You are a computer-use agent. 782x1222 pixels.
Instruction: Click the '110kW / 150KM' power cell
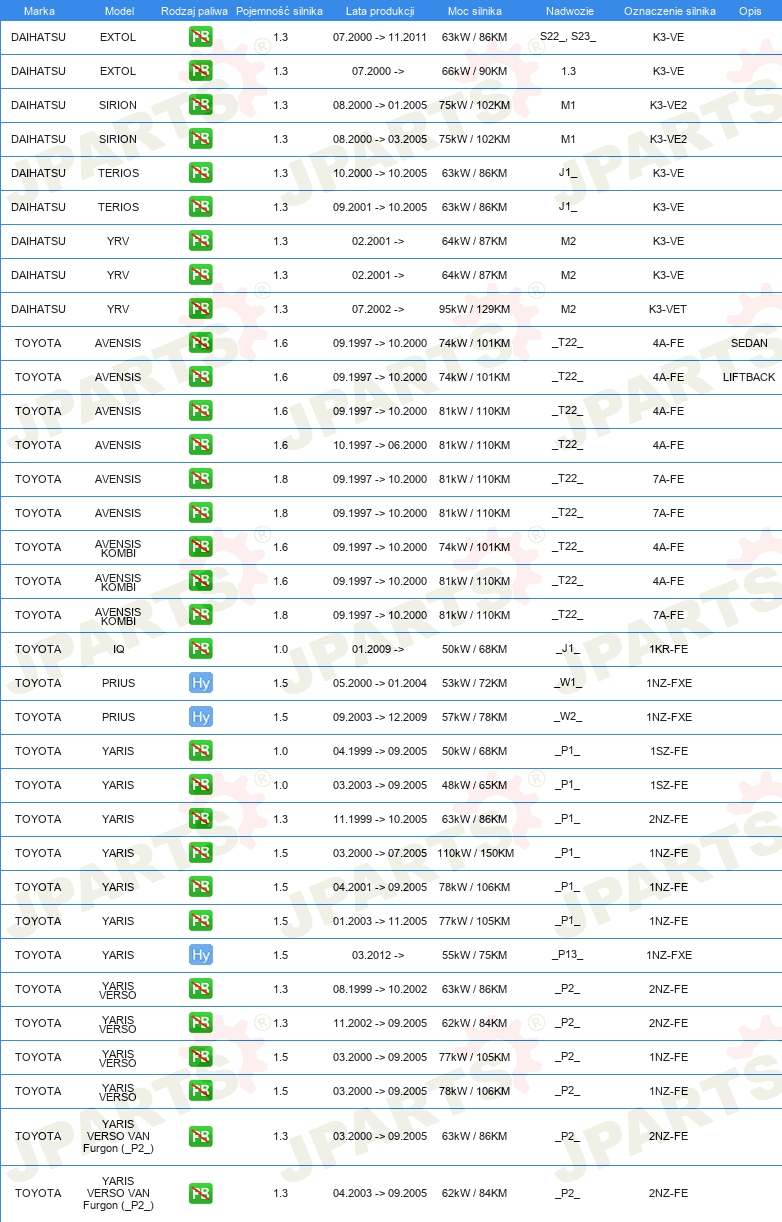coord(474,853)
